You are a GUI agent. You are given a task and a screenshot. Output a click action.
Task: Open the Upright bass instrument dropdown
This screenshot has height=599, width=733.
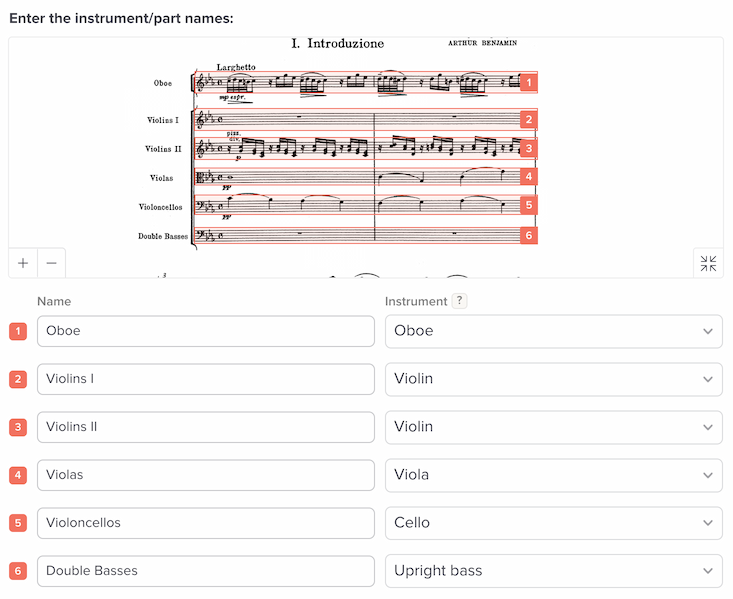pyautogui.click(x=553, y=570)
